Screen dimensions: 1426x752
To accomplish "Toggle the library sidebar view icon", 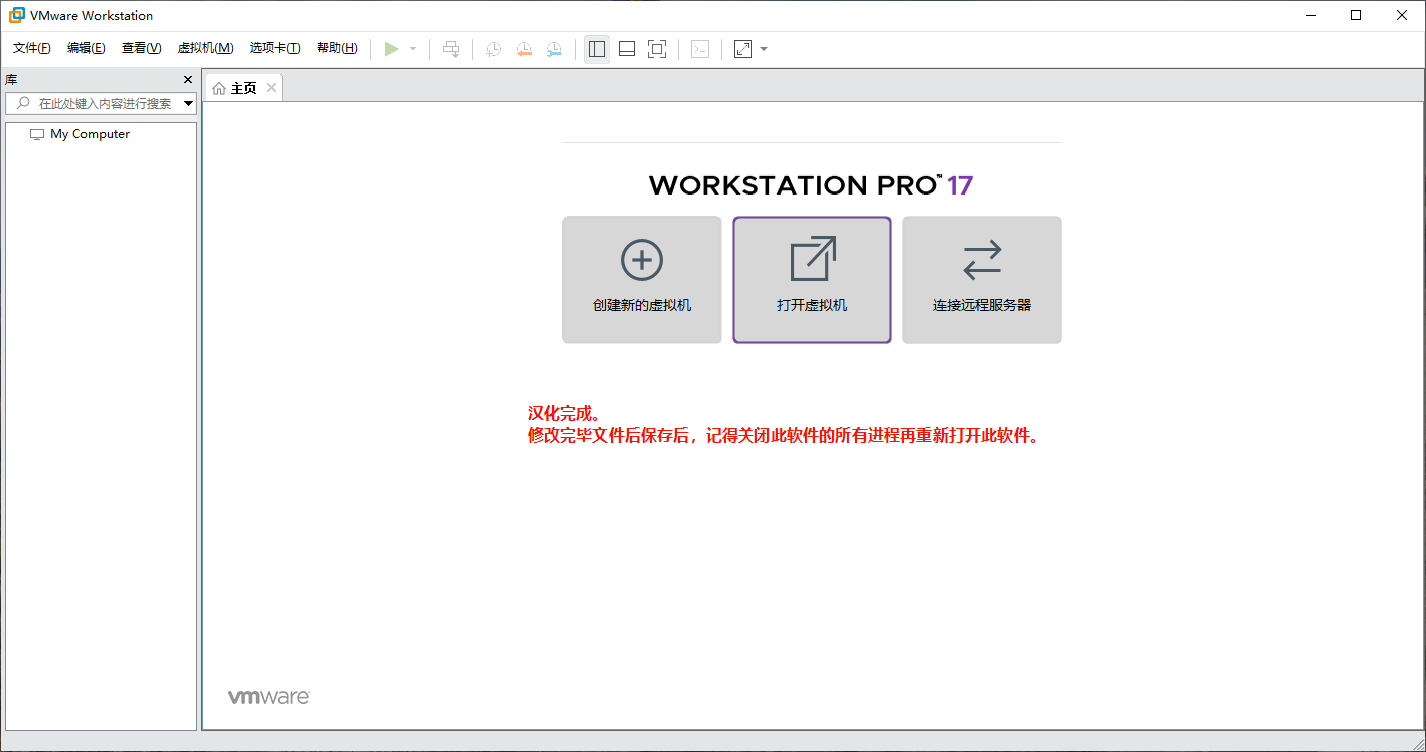I will point(597,49).
